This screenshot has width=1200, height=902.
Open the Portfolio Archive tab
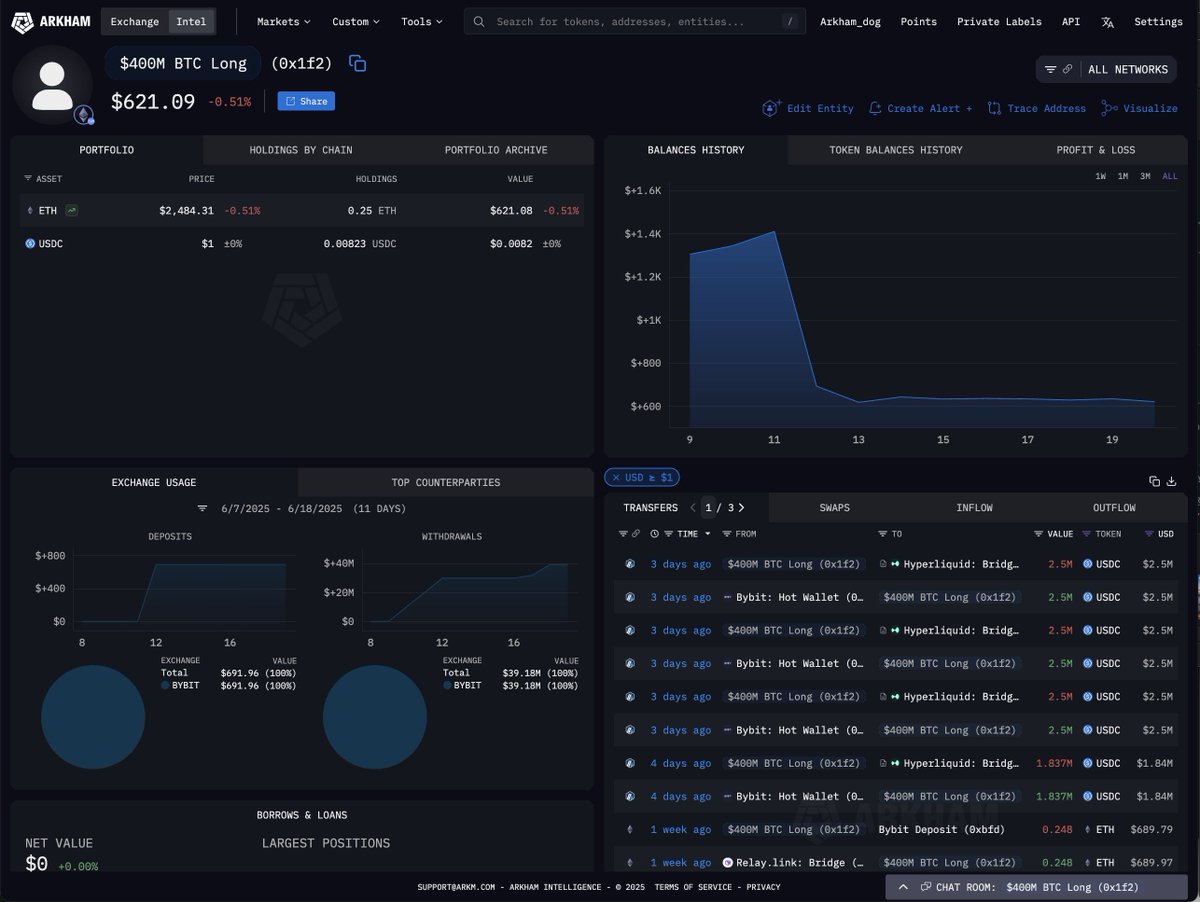click(496, 150)
